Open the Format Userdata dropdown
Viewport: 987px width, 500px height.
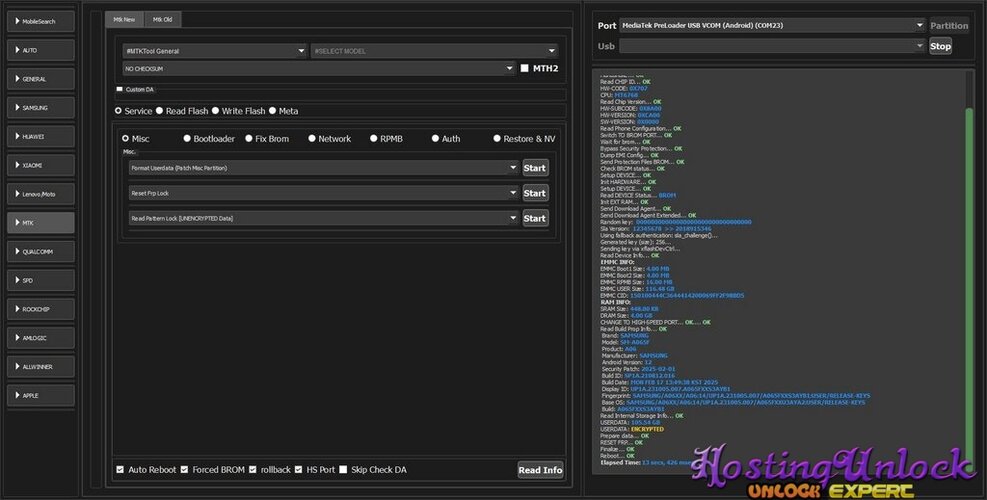point(324,168)
